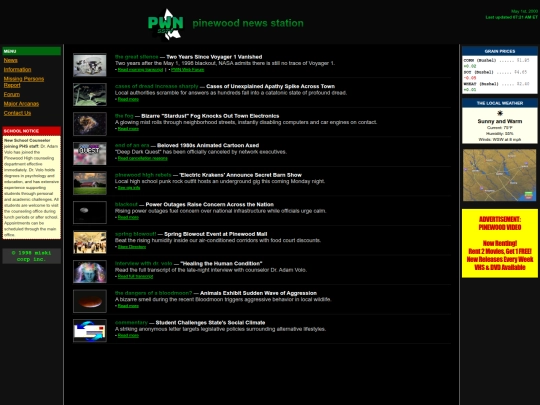Click 'Two Years Since Voyager 1 Vanished' headline
540x405 pixels.
[x=214, y=57]
